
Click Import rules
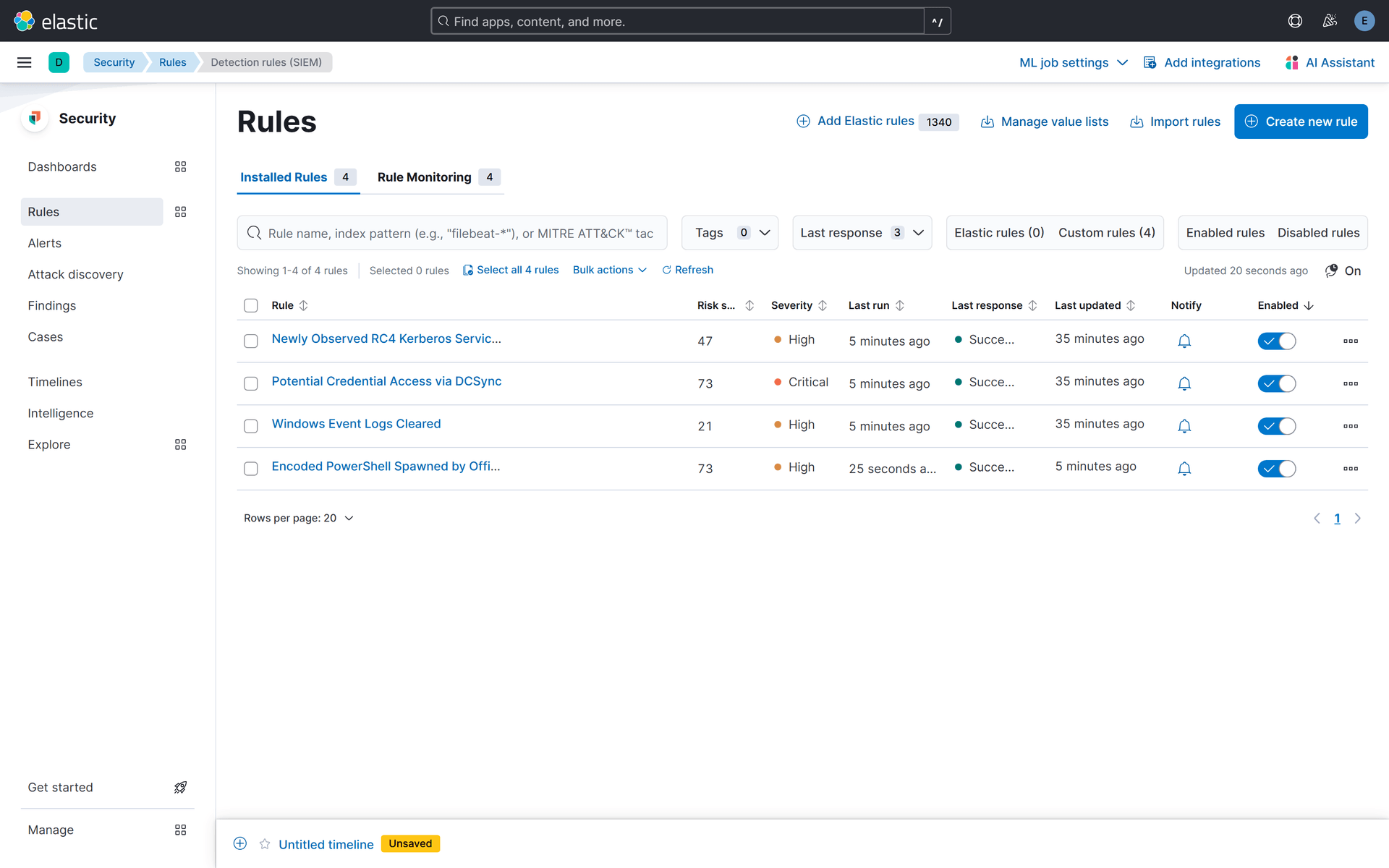tap(1175, 122)
